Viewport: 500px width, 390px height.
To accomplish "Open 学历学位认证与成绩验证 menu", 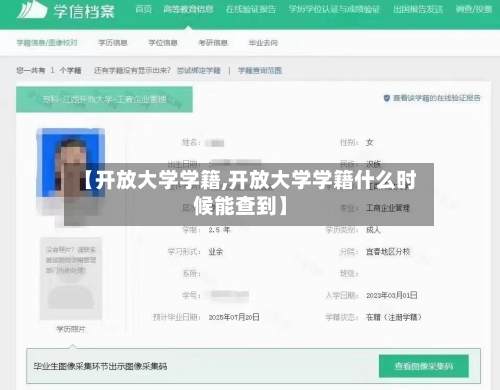I will (x=334, y=9).
